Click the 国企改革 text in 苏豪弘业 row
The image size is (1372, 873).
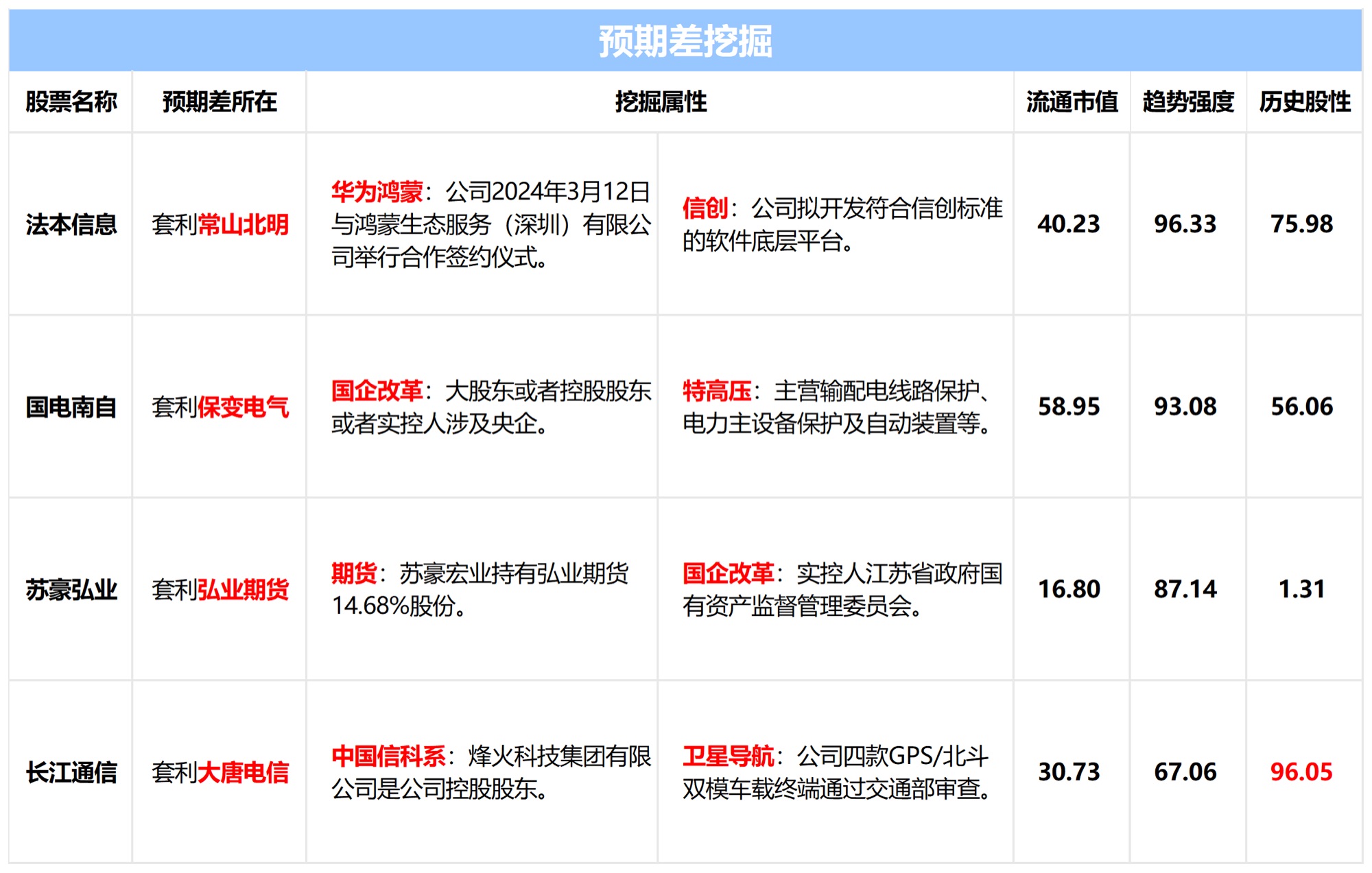pyautogui.click(x=728, y=573)
